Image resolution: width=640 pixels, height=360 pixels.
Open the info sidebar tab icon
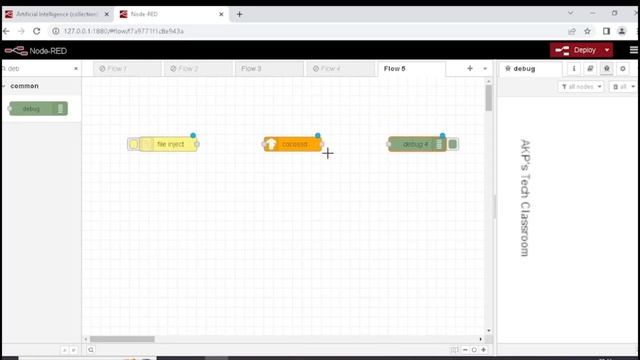pos(574,69)
